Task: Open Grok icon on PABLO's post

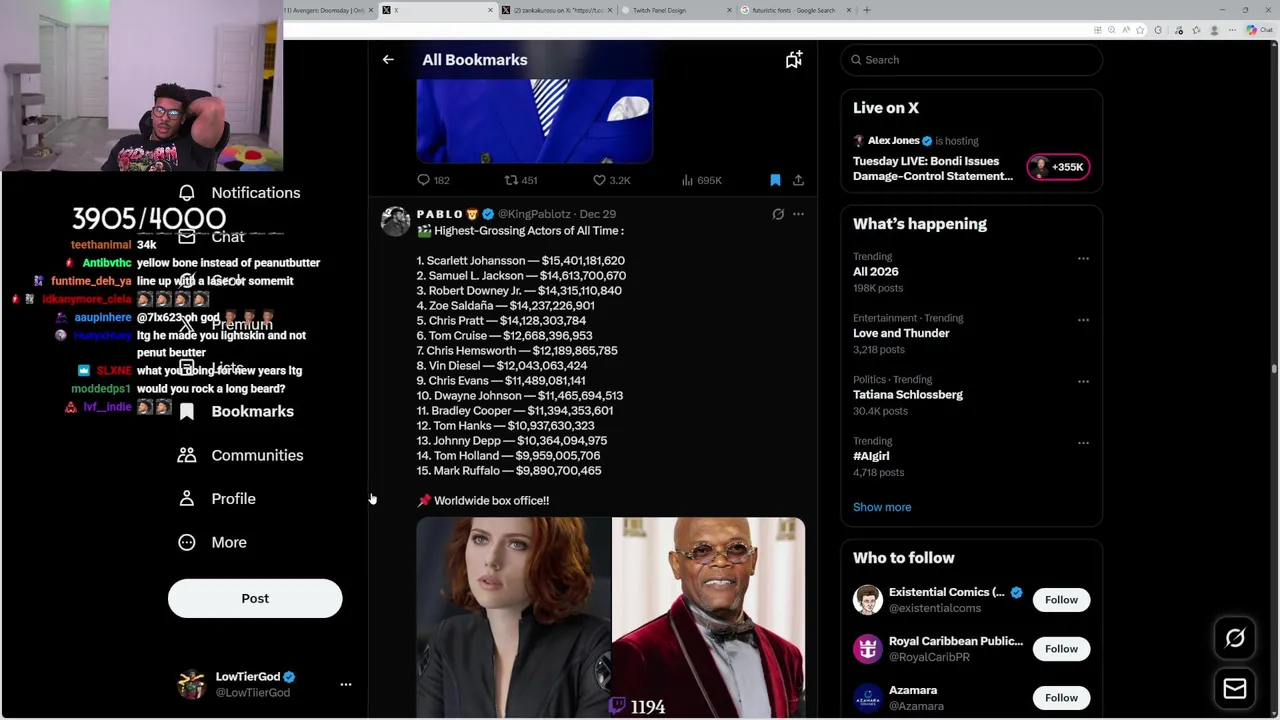Action: click(778, 214)
